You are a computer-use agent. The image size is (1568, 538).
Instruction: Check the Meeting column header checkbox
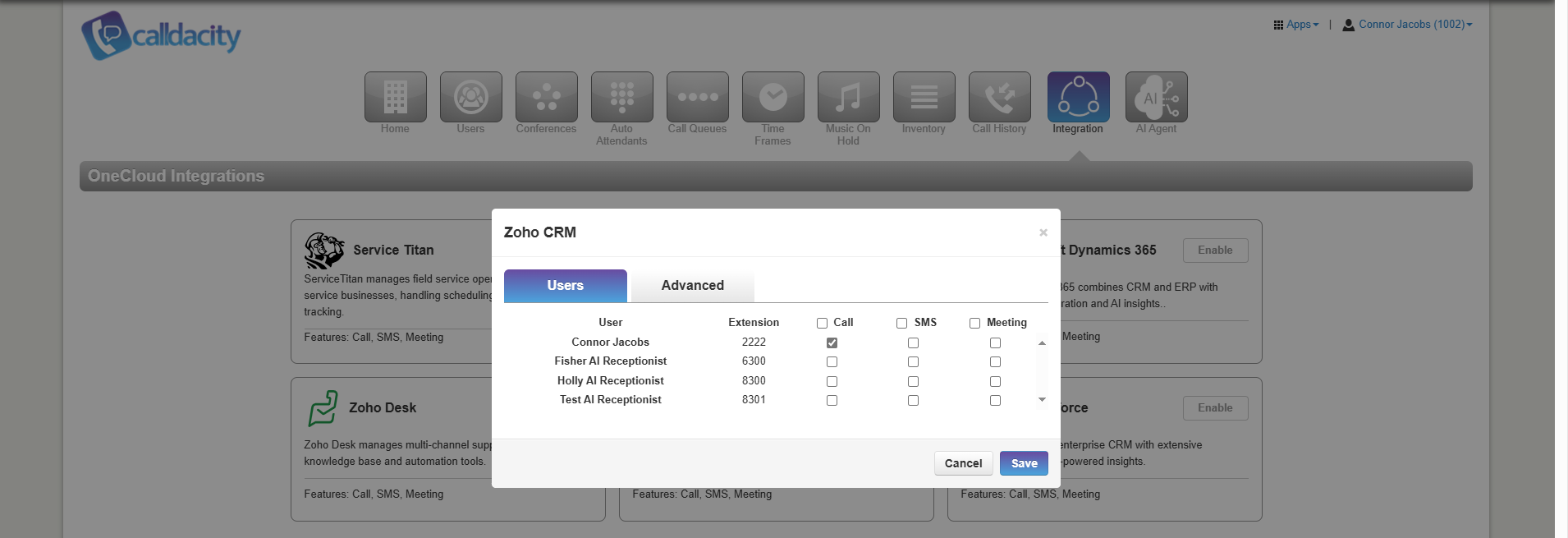974,323
